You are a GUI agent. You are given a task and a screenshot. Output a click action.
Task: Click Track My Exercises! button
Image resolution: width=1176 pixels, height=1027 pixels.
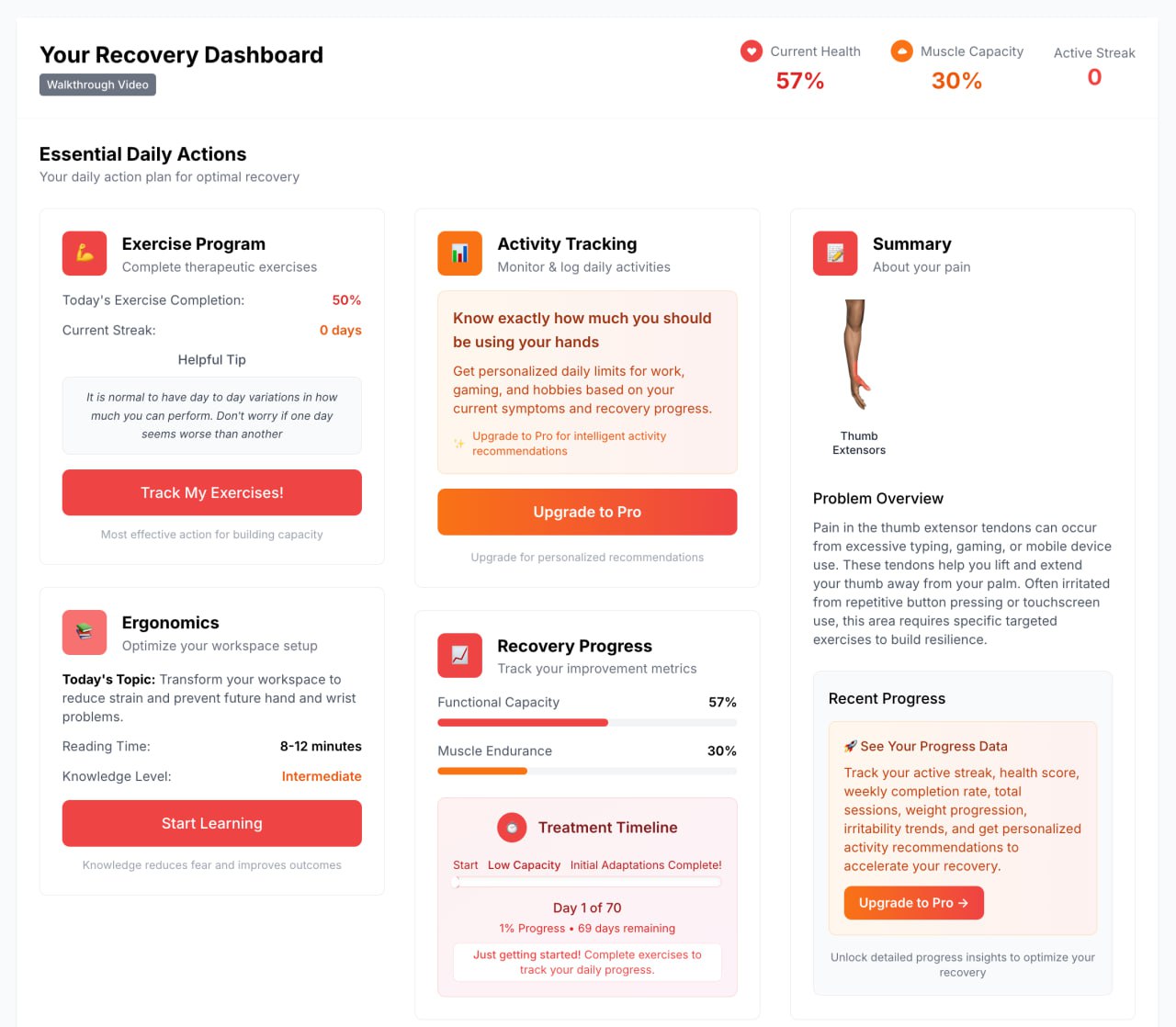coord(212,492)
